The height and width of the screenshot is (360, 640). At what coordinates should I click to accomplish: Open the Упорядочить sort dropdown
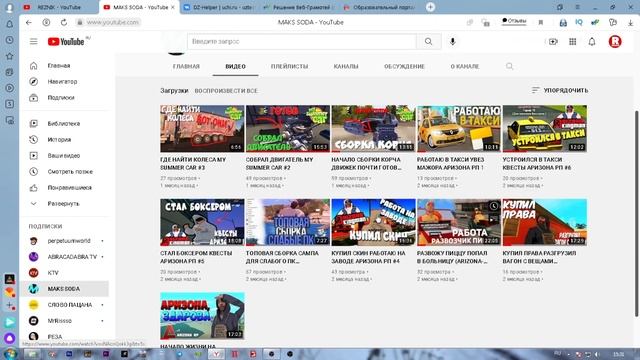pos(560,90)
